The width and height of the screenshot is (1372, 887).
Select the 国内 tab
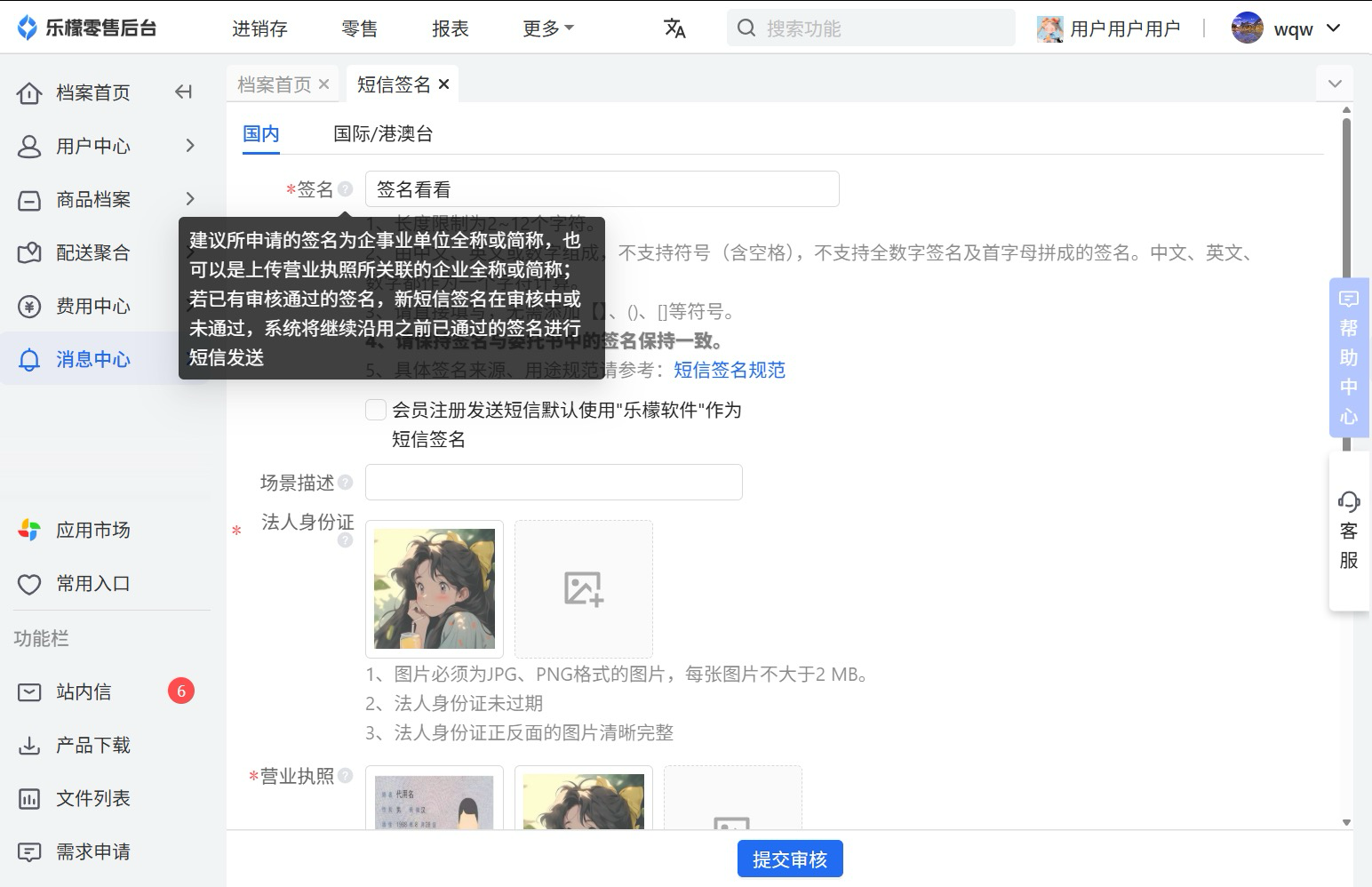(261, 134)
